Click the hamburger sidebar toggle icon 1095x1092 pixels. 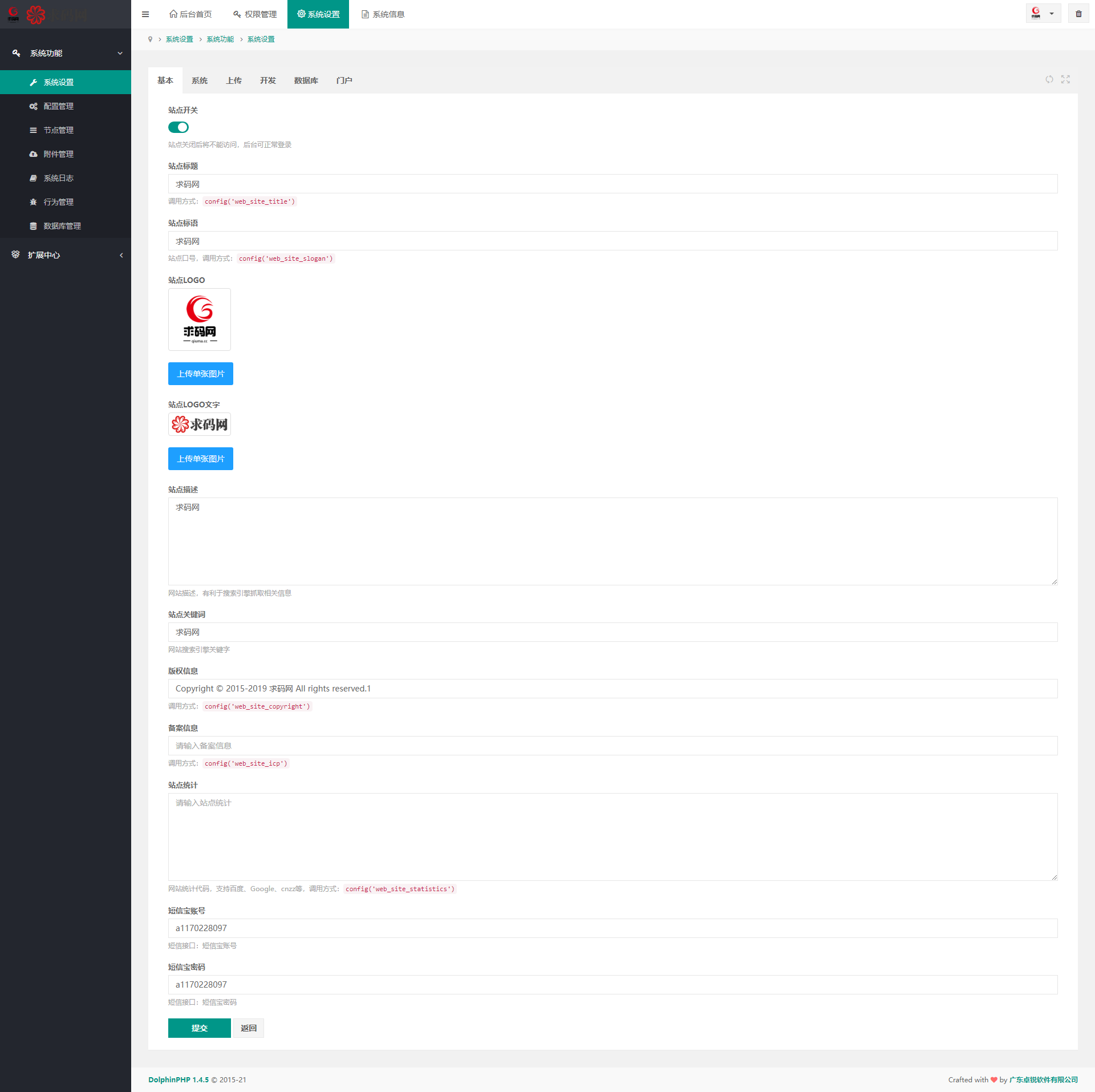point(145,14)
